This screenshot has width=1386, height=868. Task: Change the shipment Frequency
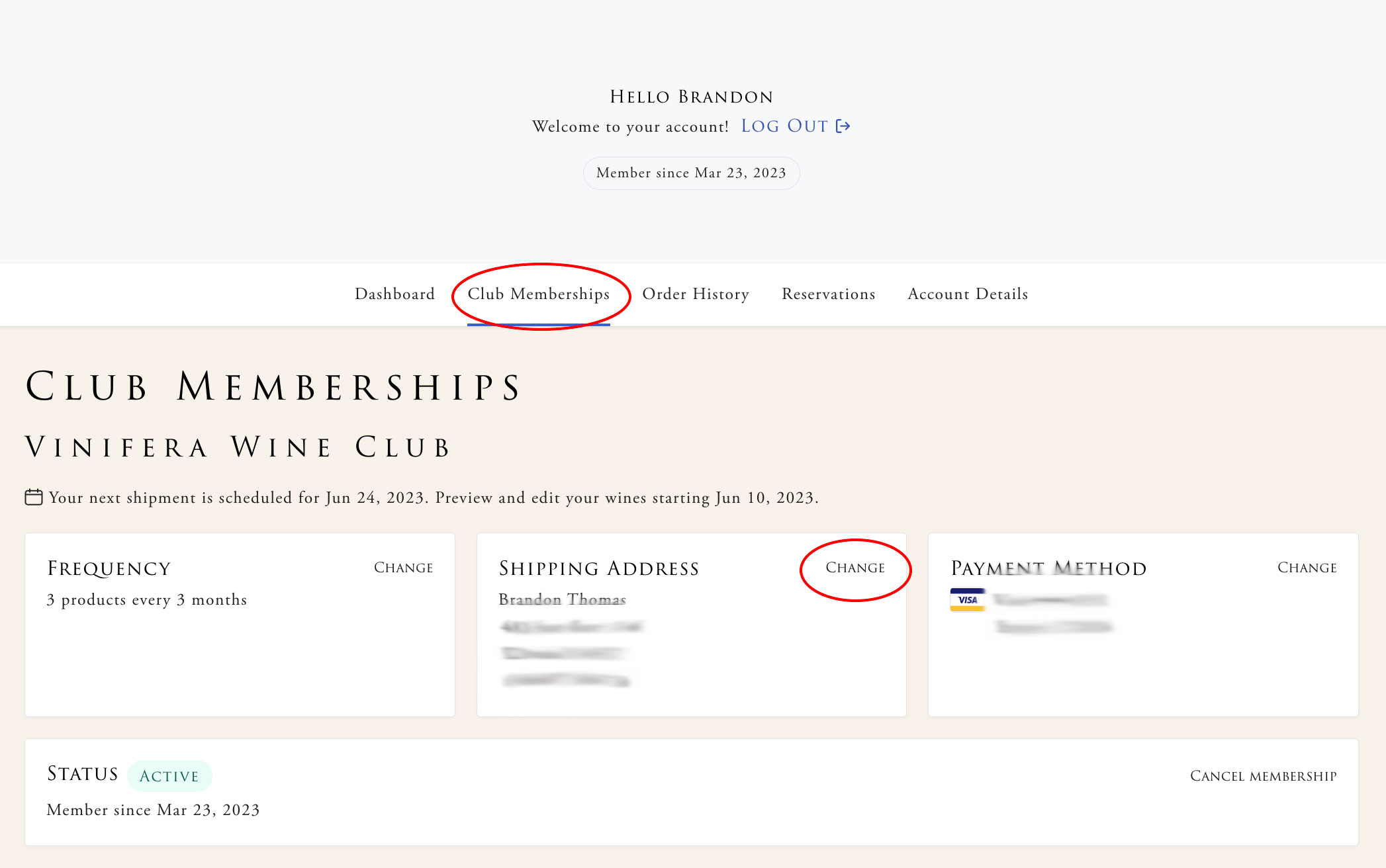[x=404, y=568]
